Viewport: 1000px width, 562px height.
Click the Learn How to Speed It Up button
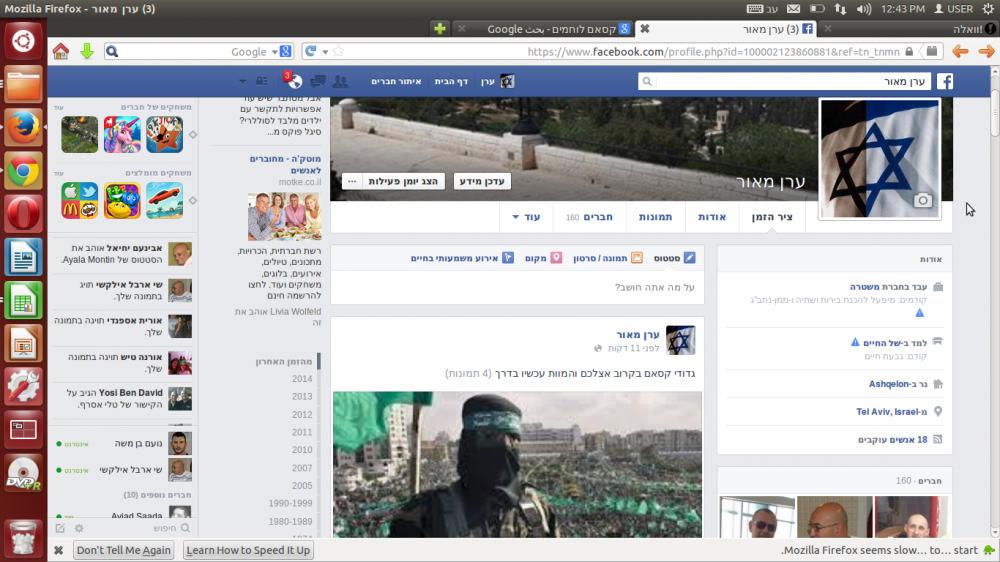[248, 550]
